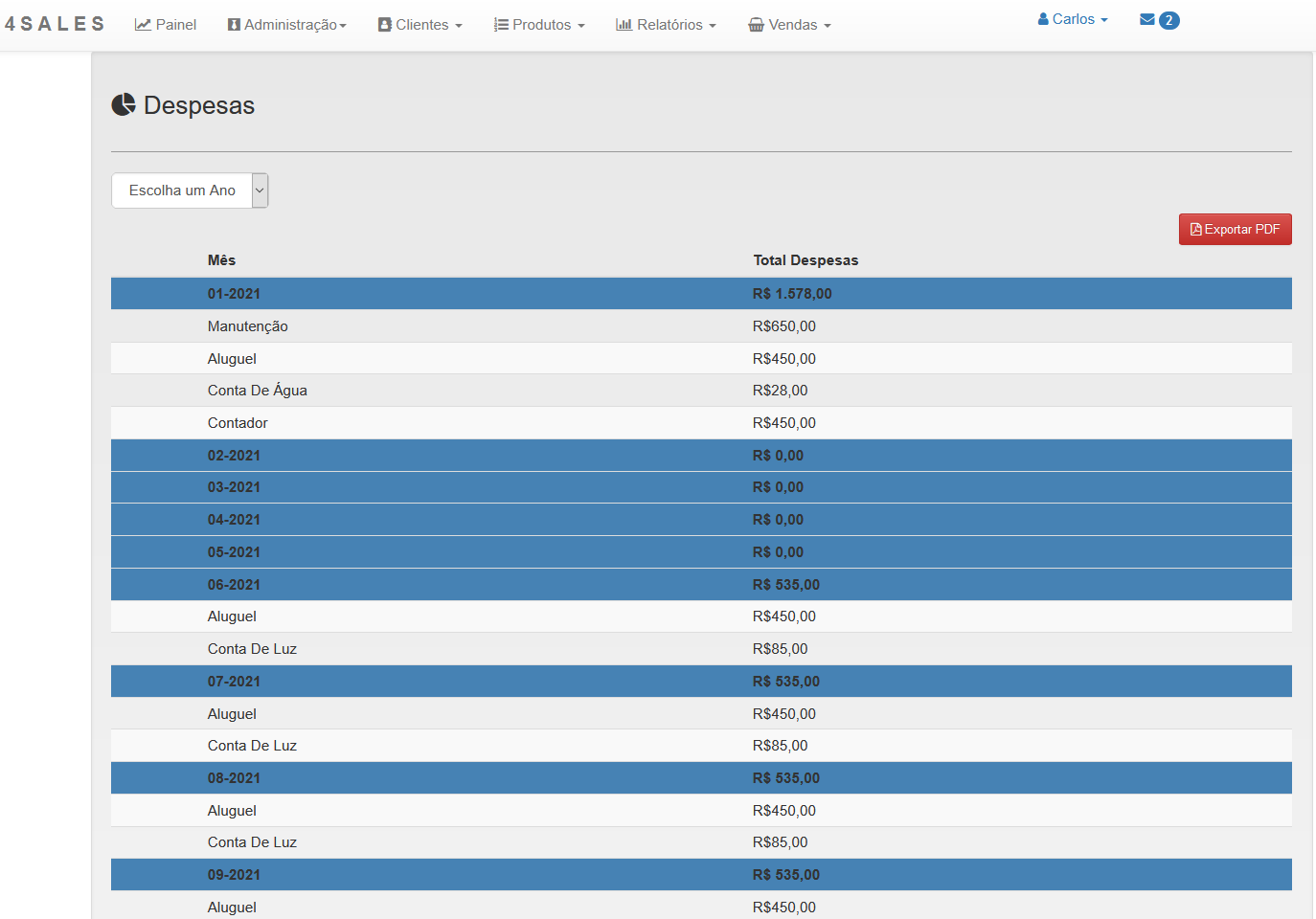
Task: Open the Relatórios menu
Action: [x=669, y=25]
